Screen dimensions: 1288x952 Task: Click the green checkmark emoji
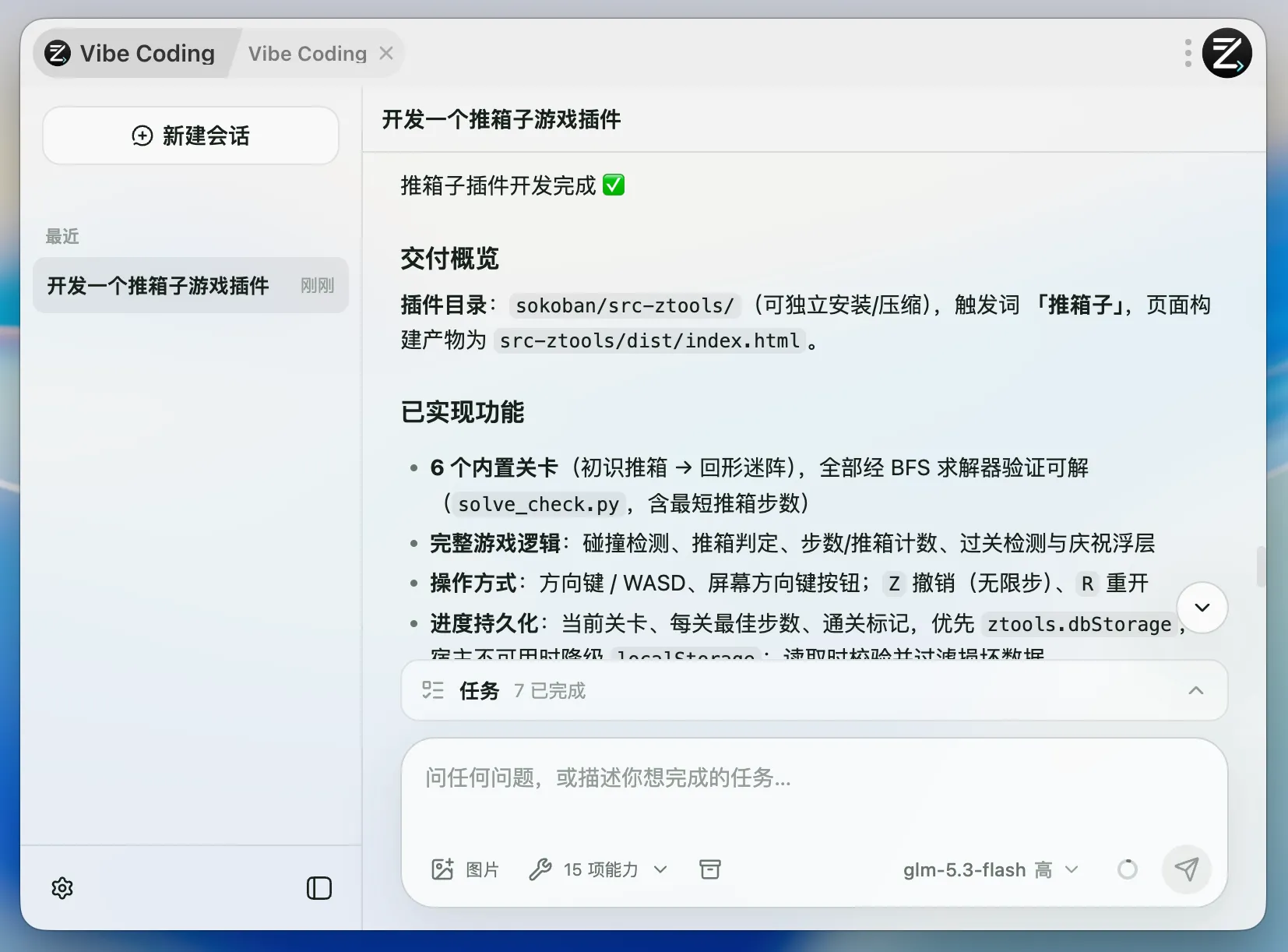pos(614,185)
